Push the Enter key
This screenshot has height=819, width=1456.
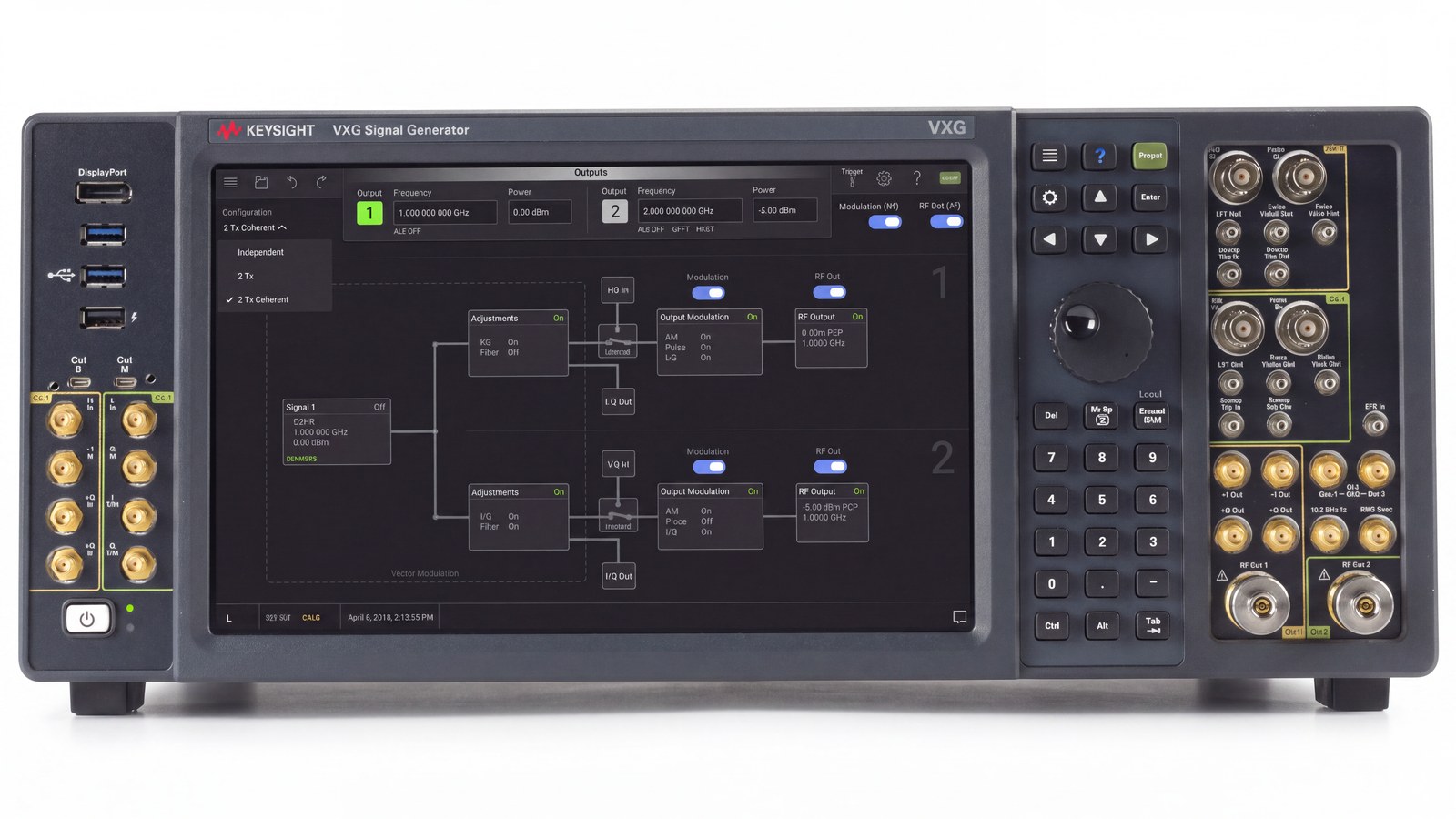[1150, 197]
